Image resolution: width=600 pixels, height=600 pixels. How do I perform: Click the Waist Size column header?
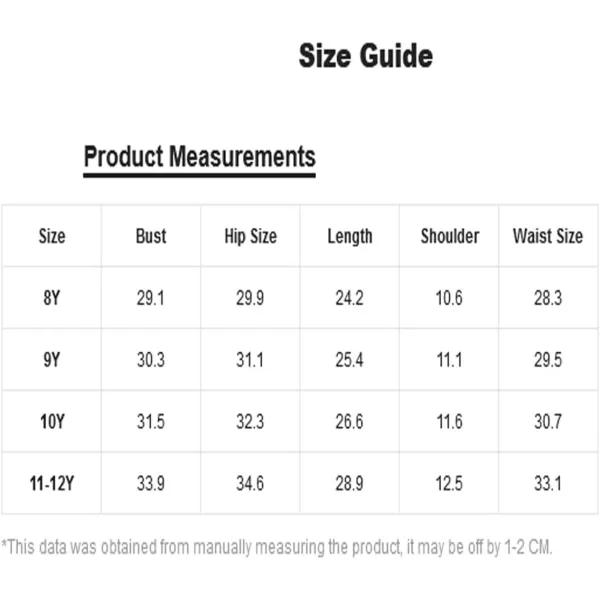tap(548, 236)
